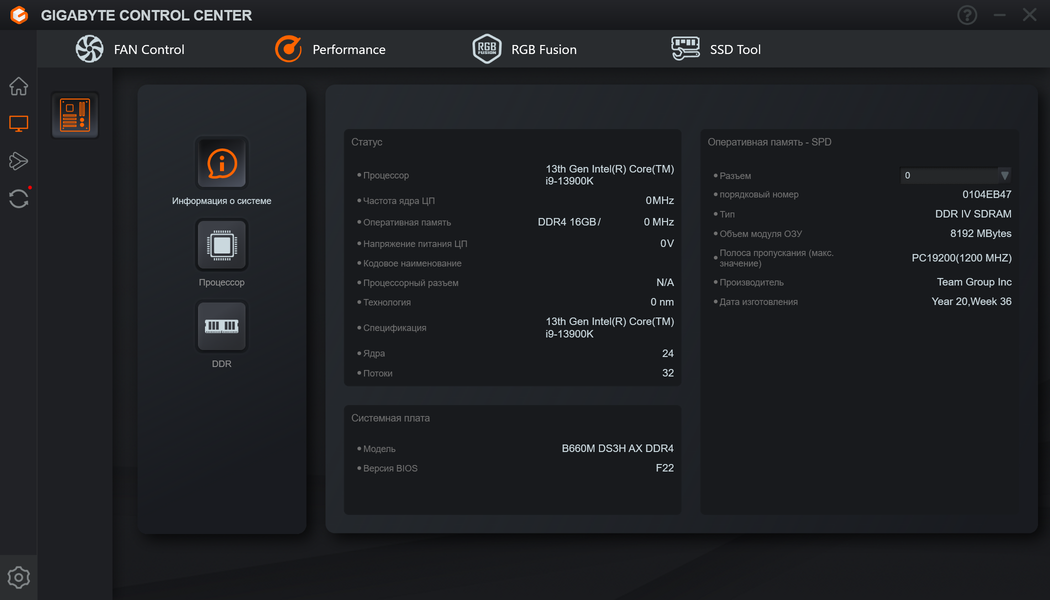This screenshot has height=600, width=1050.
Task: Open the Performance gauge icon
Action: [289, 49]
